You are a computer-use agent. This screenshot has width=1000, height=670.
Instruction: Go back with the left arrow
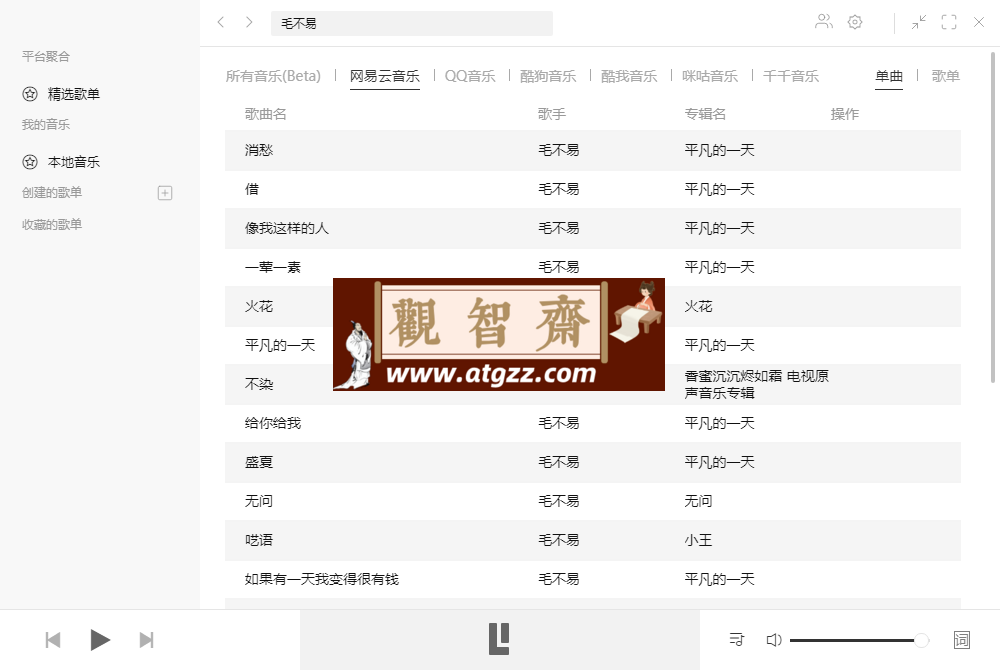(221, 22)
